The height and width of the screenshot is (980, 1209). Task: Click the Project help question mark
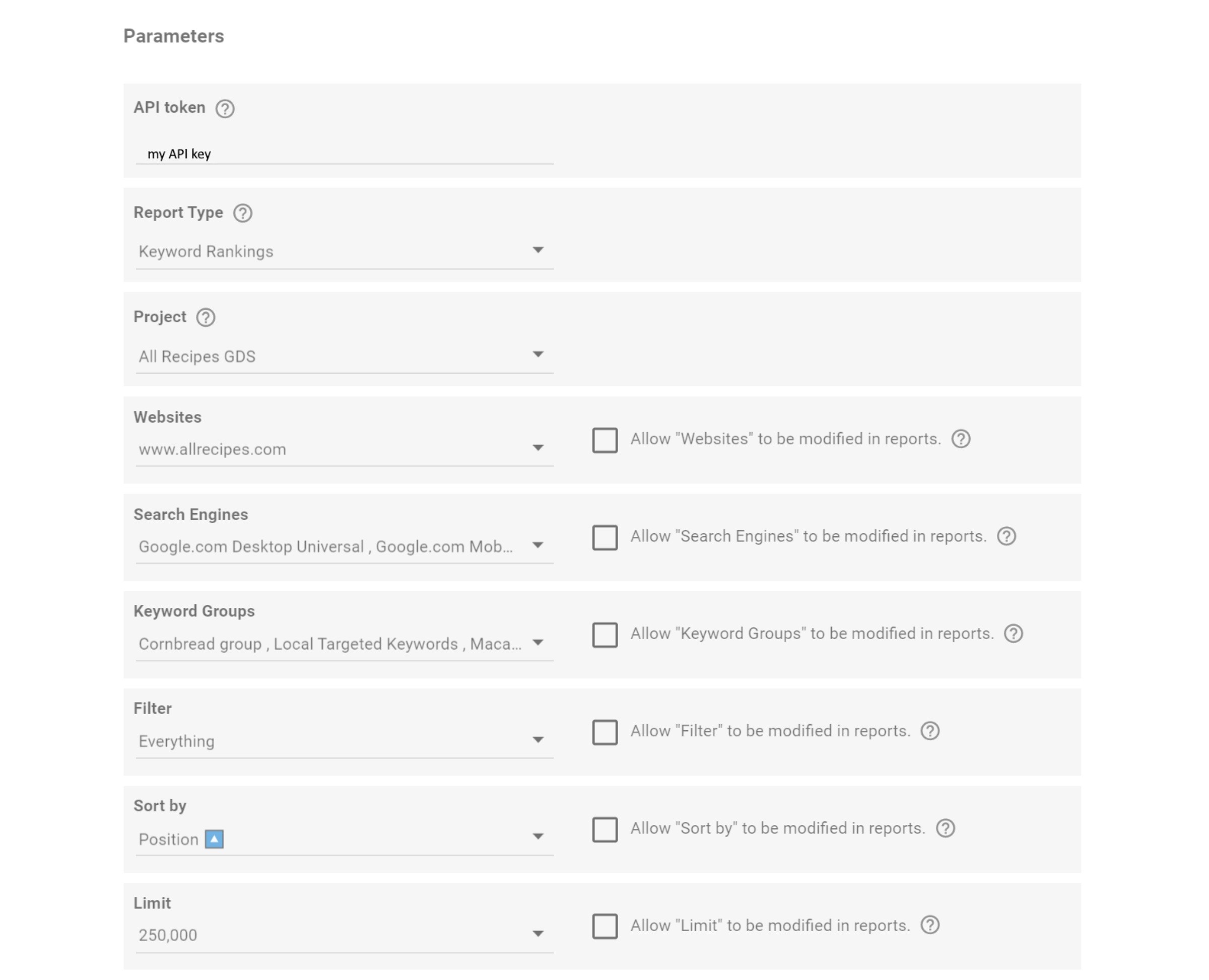pyautogui.click(x=206, y=318)
